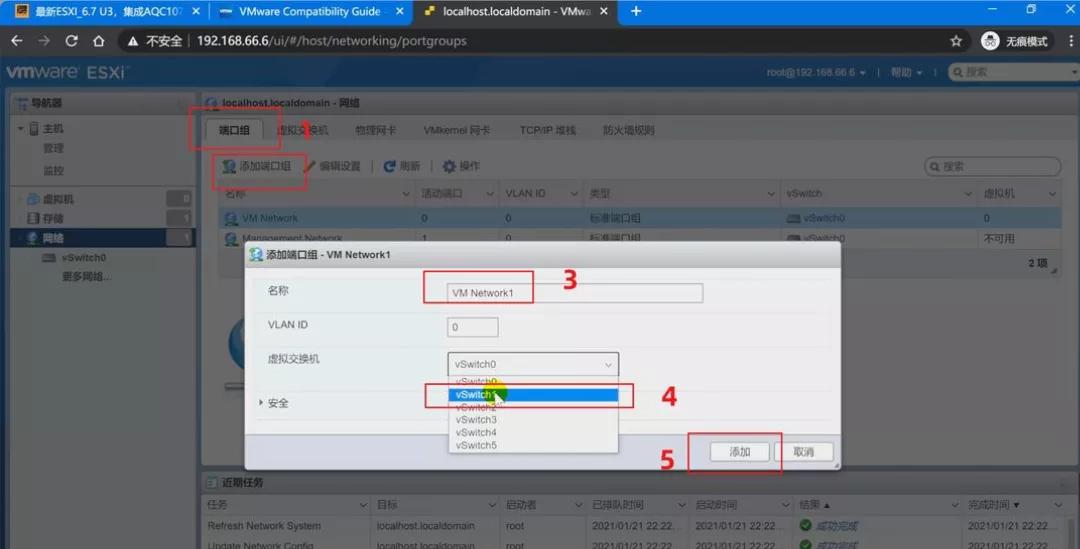The image size is (1080, 549).
Task: Switch to the 物理网卡 tab
Action: click(x=375, y=130)
